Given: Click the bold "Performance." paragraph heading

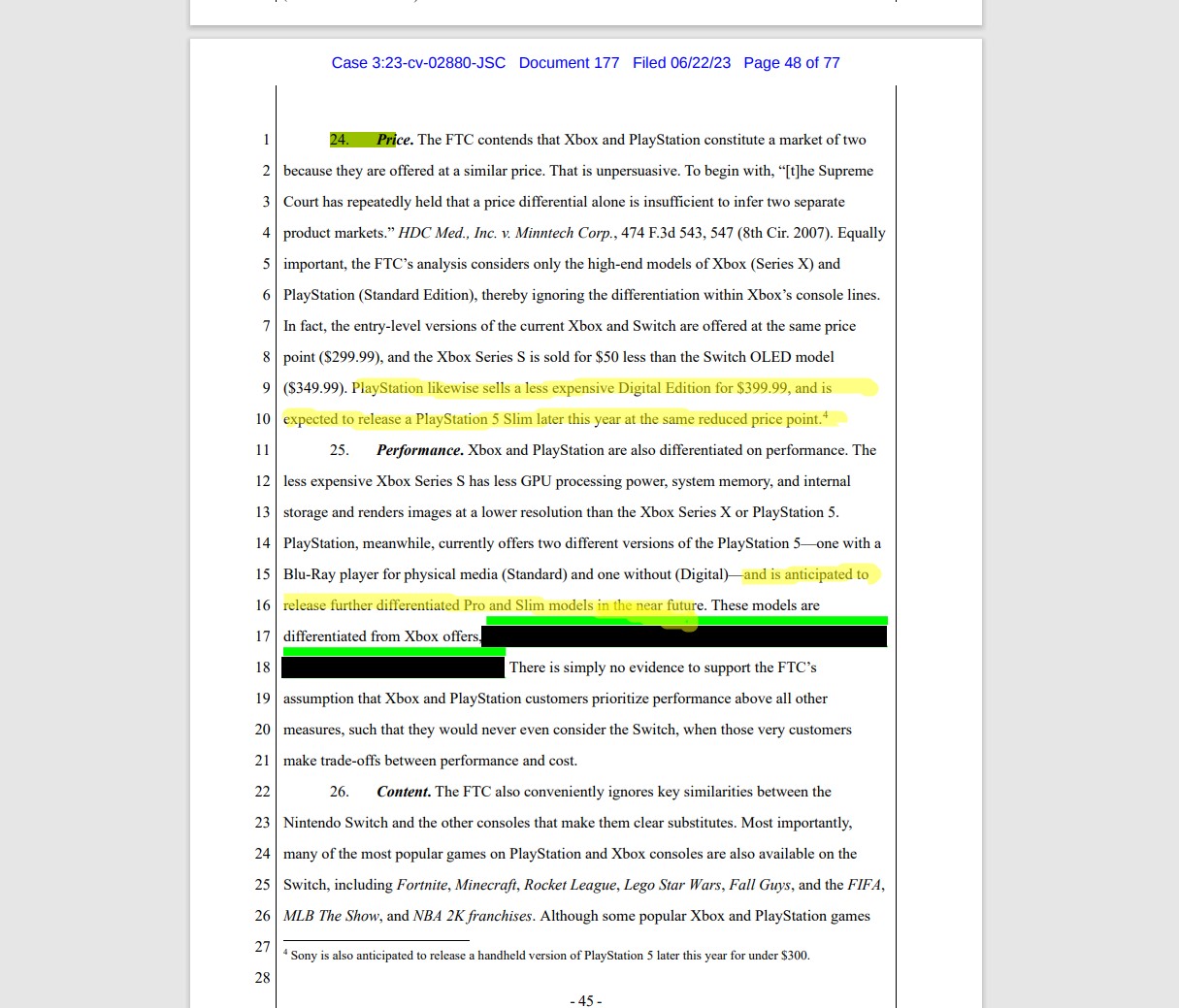Looking at the screenshot, I should click(x=419, y=450).
